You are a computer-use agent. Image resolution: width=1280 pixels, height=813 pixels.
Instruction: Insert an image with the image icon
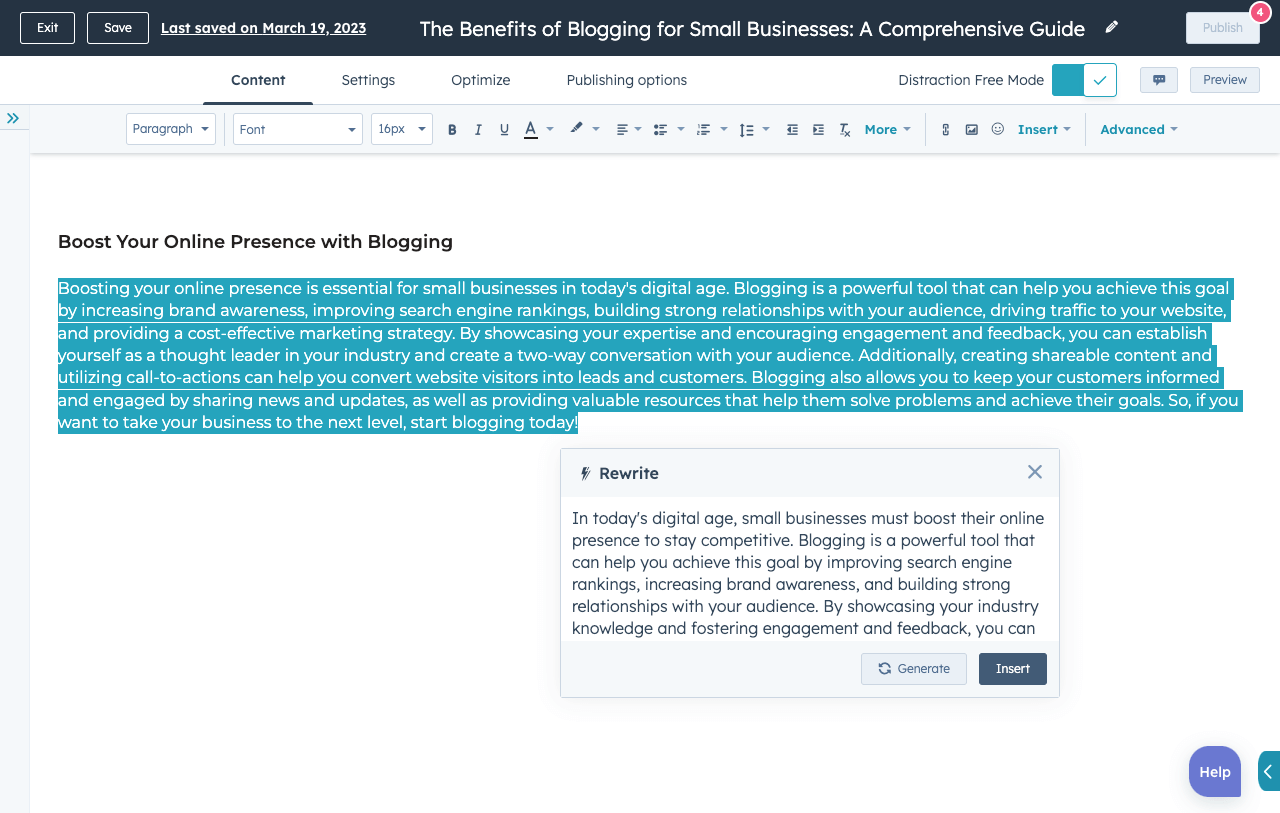(x=971, y=129)
